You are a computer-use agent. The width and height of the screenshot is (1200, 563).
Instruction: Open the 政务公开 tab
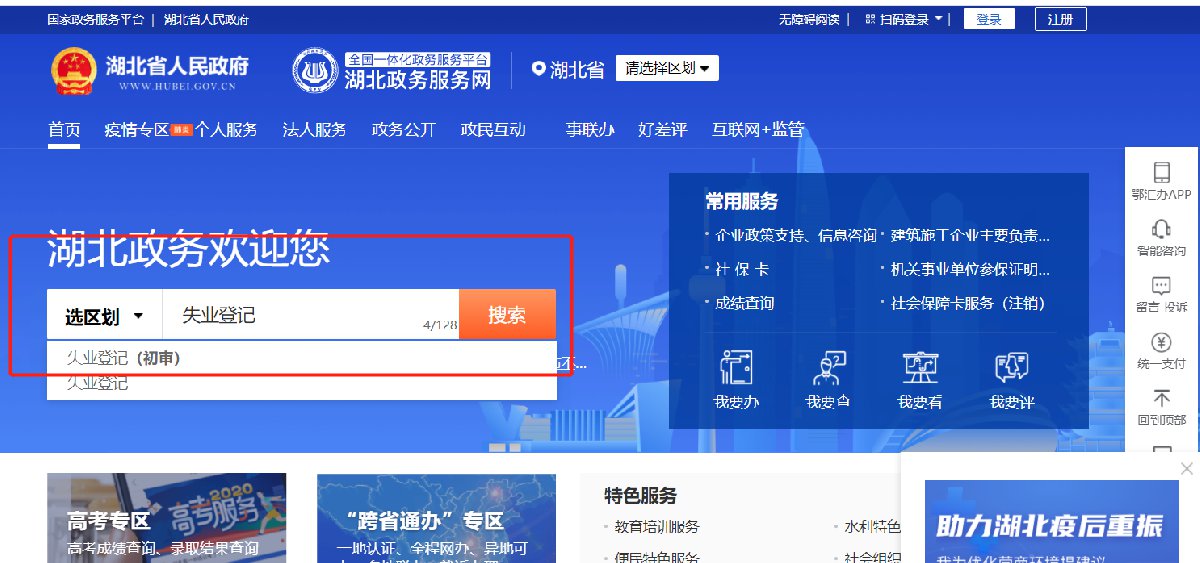coord(404,129)
